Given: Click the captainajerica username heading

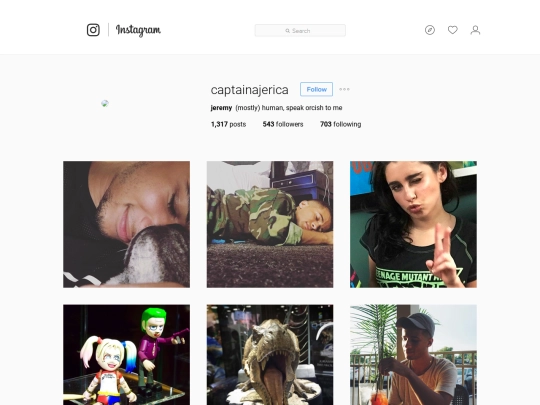Looking at the screenshot, I should click(249, 90).
